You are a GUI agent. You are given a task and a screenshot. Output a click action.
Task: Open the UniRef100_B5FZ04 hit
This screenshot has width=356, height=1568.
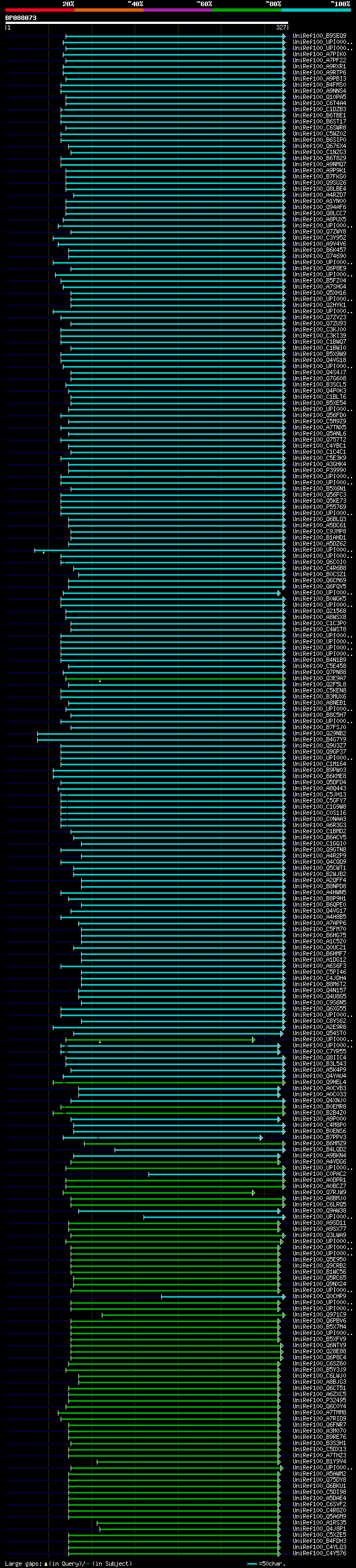coord(319,280)
